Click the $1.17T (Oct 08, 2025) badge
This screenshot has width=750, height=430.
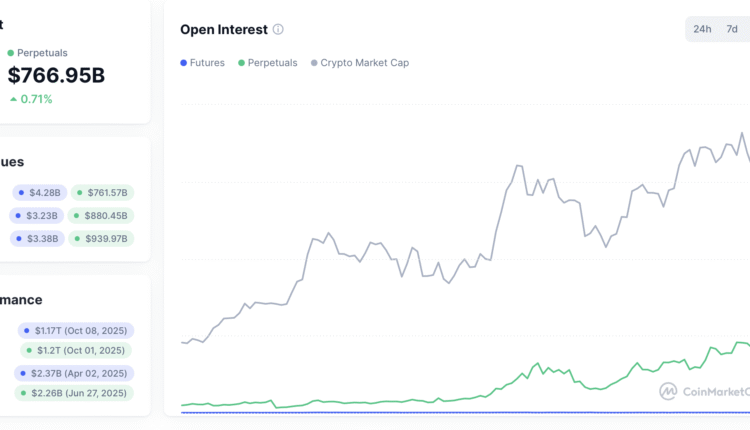tap(76, 330)
